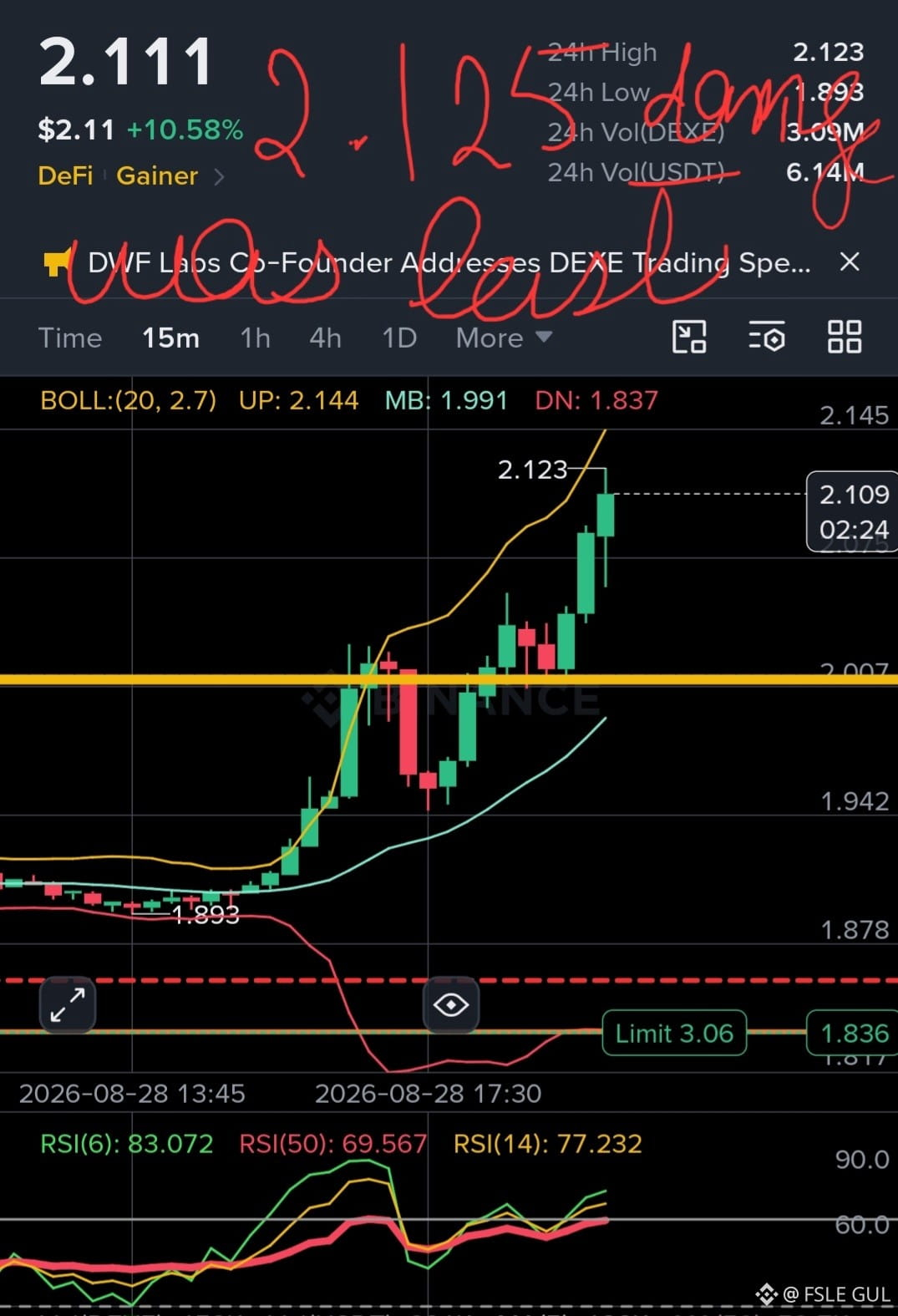Screen dimensions: 898x1316
Task: Open the four-square grid layout icon
Action: click(844, 338)
